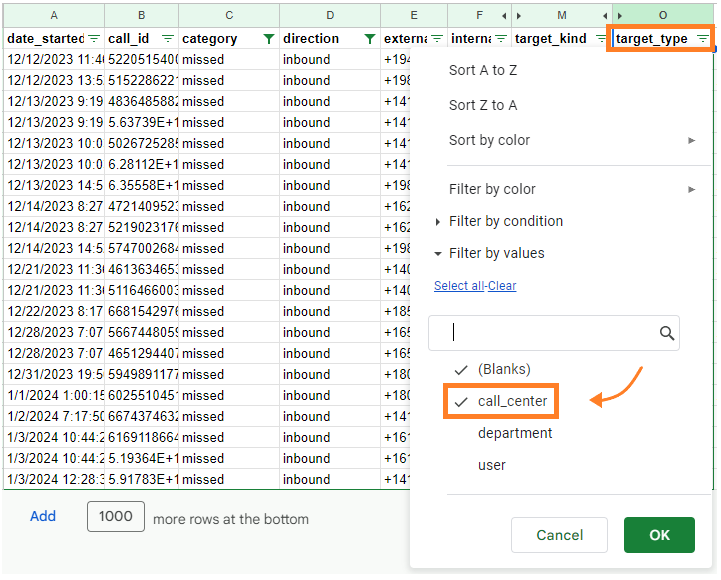Cancel the filter dialog
721x580 pixels.
tap(559, 535)
